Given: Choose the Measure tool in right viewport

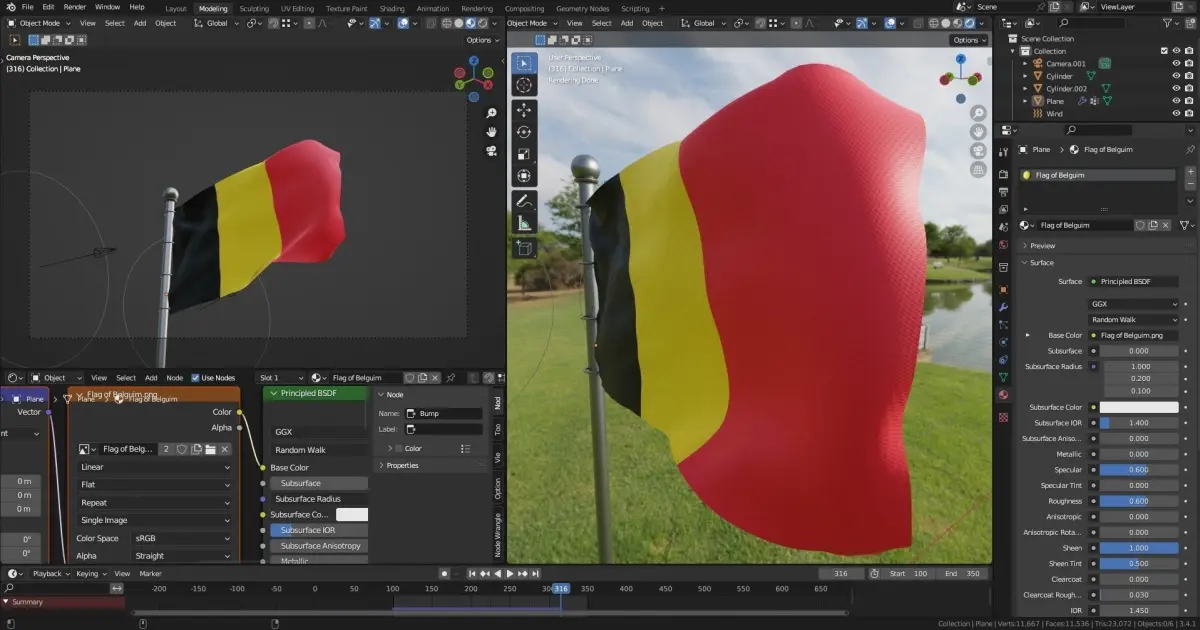Looking at the screenshot, I should [x=524, y=223].
